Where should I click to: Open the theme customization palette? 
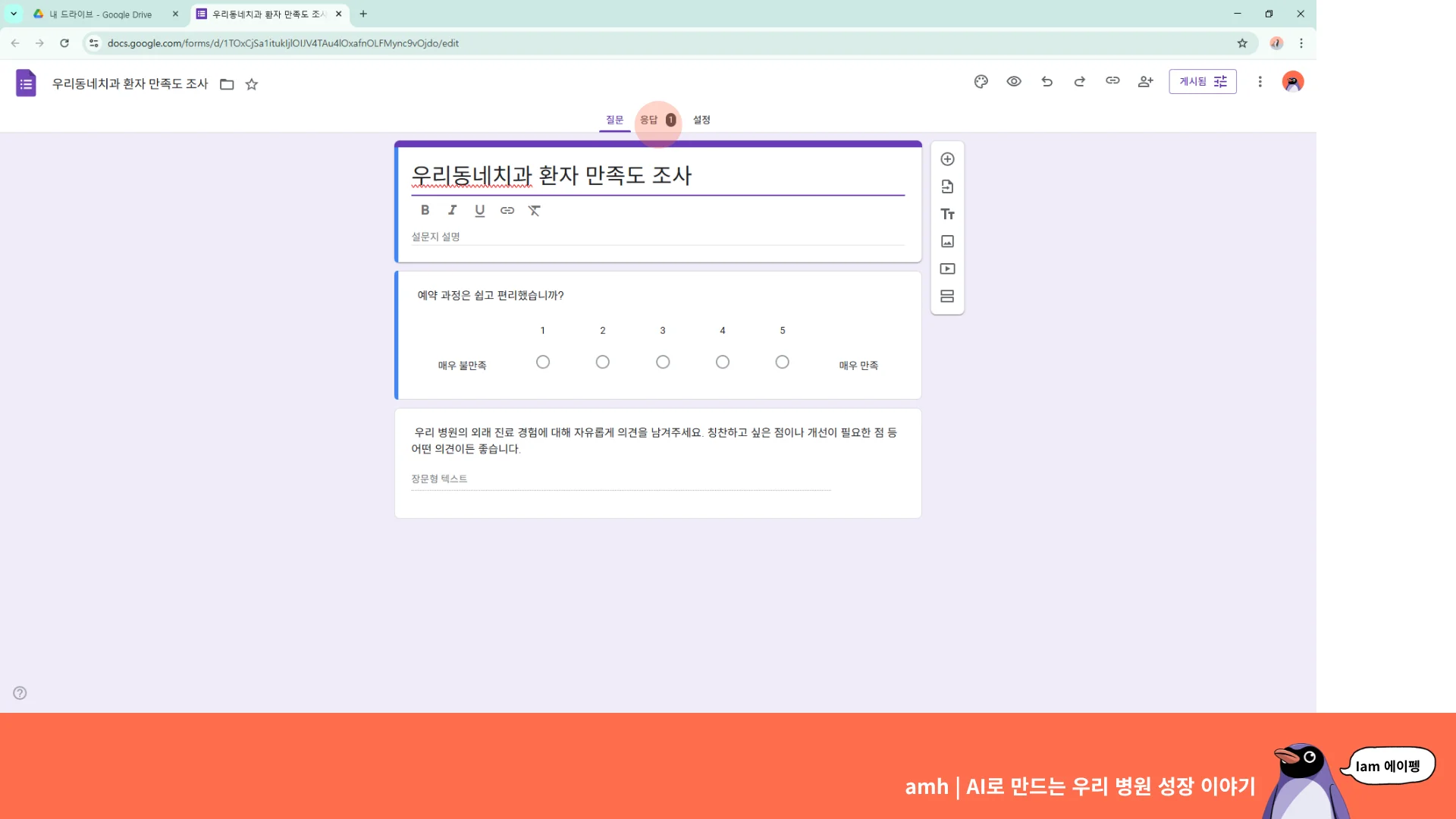point(981,81)
